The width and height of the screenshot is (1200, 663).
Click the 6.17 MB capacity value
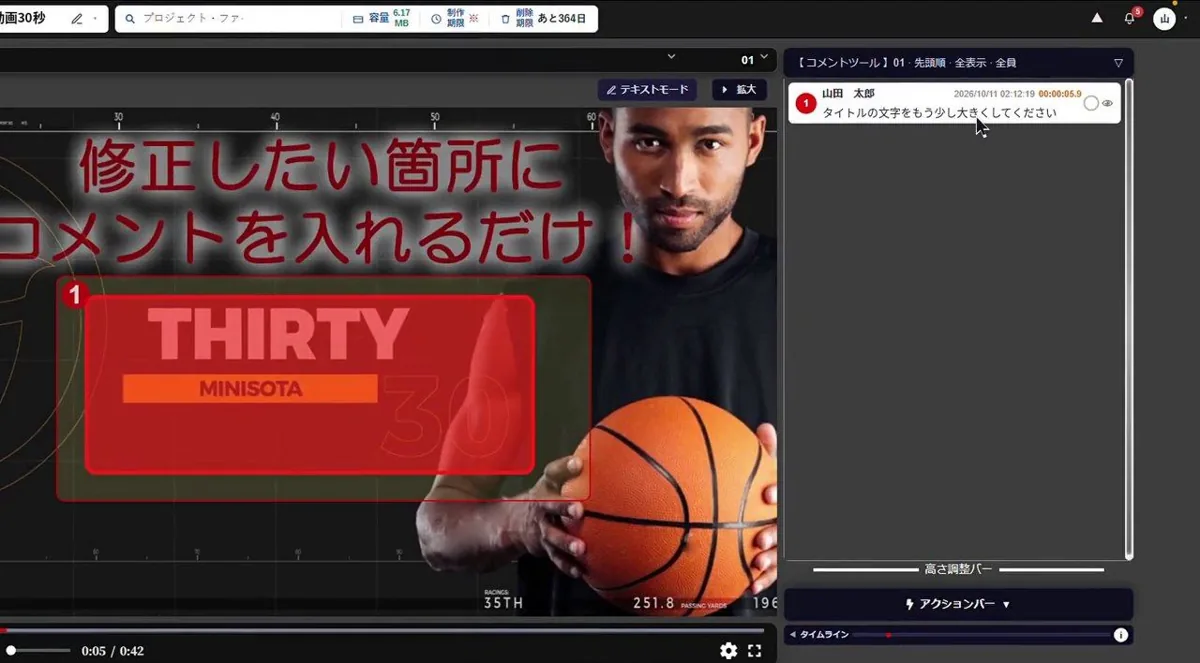(402, 18)
